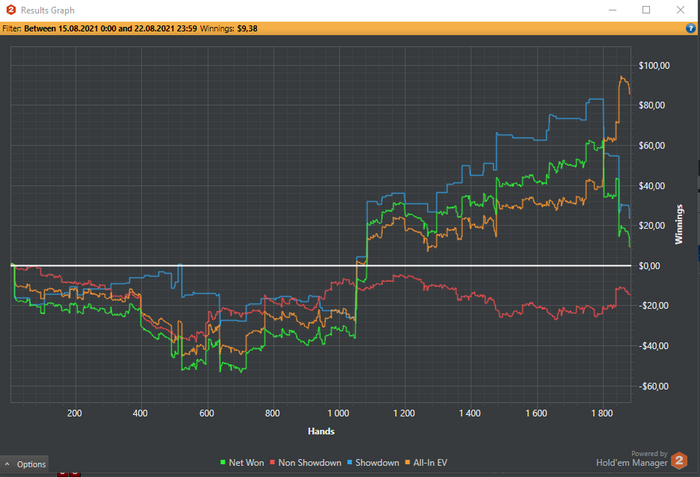700x477 pixels.
Task: Click the Winnings y-axis title
Action: coord(679,224)
